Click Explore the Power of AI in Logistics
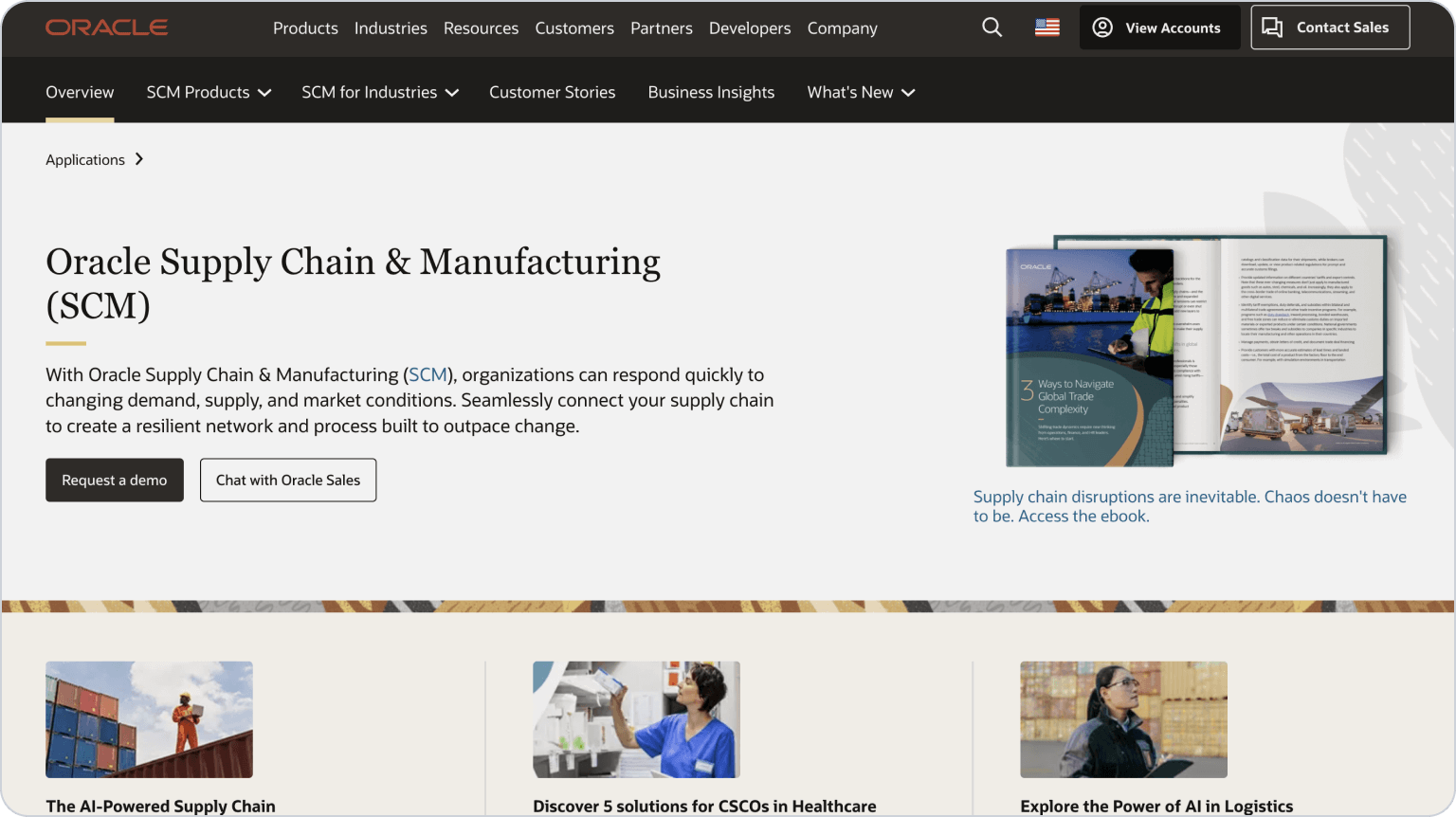 1156,806
